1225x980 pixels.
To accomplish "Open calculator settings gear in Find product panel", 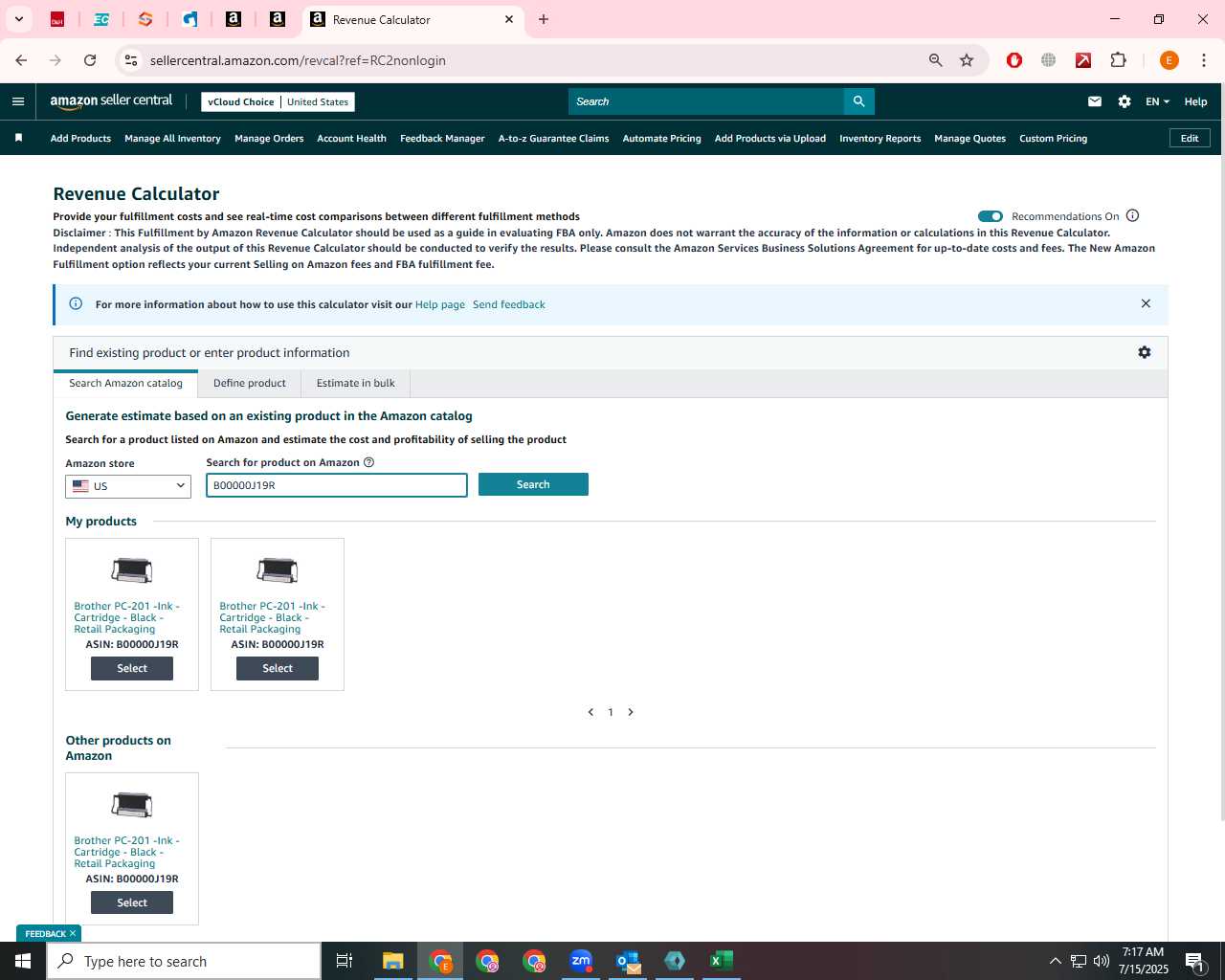I will [1144, 352].
